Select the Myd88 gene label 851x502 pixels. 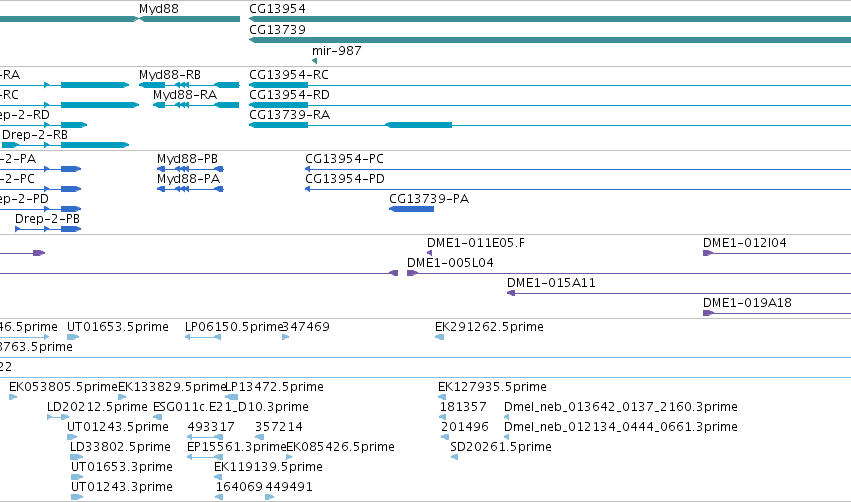pyautogui.click(x=158, y=9)
